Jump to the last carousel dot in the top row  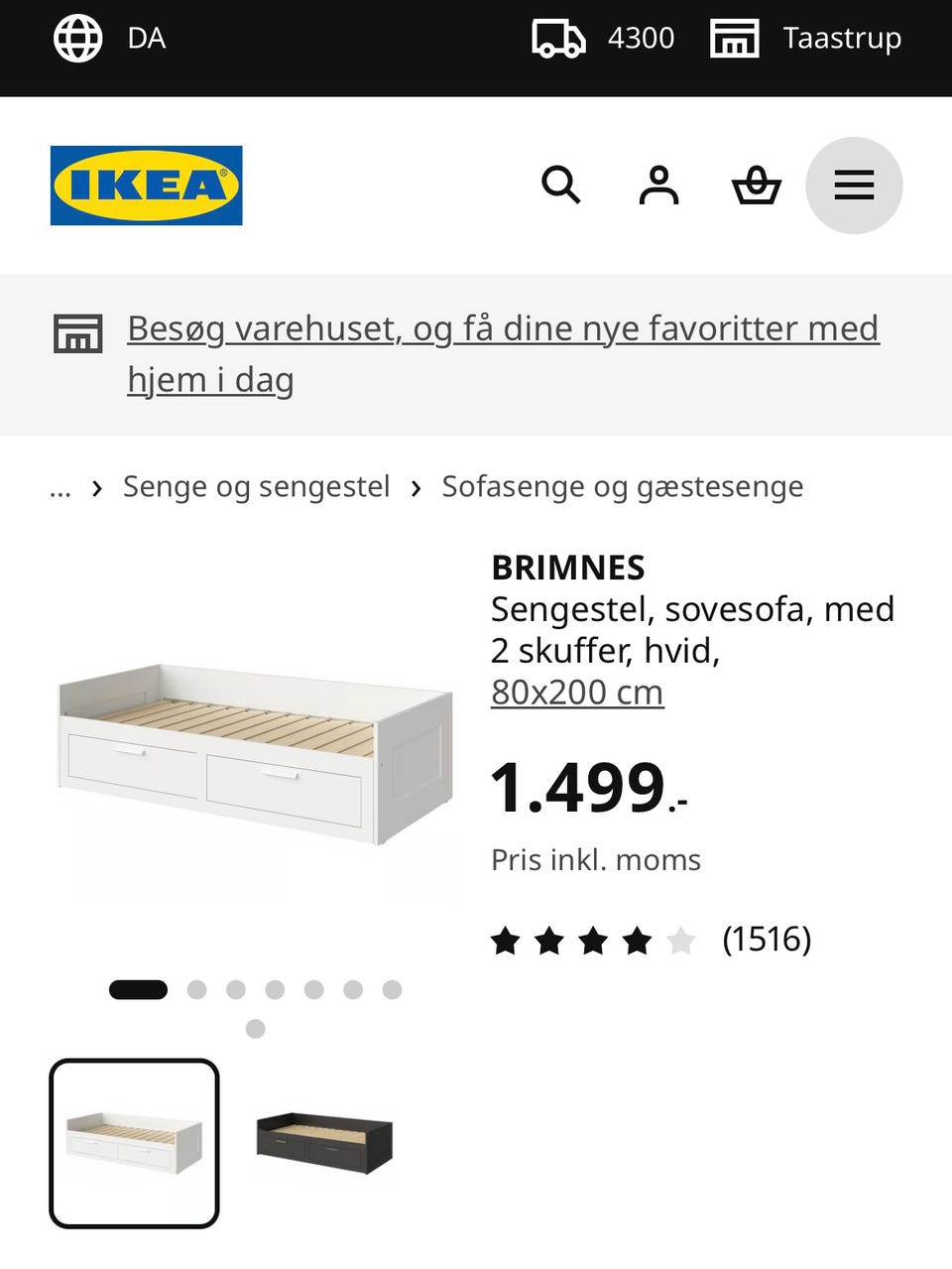click(392, 989)
